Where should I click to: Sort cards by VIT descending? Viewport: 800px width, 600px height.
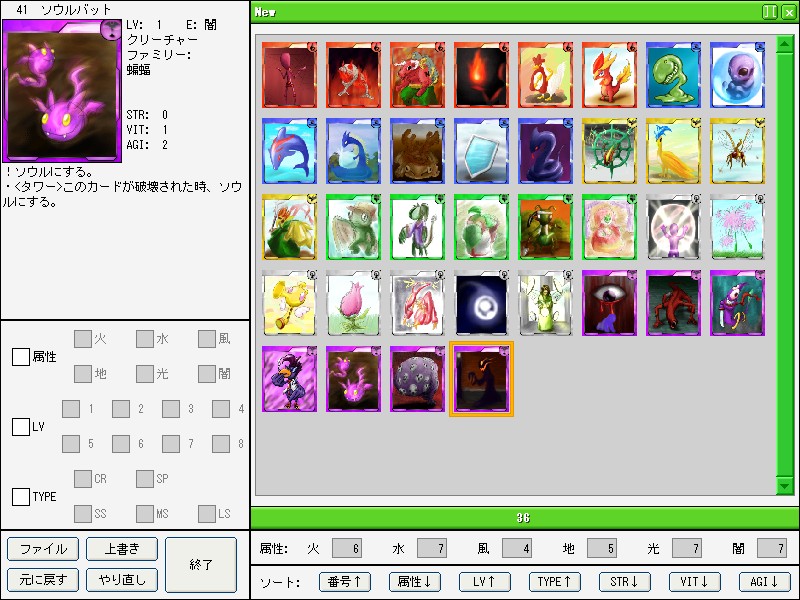(694, 582)
